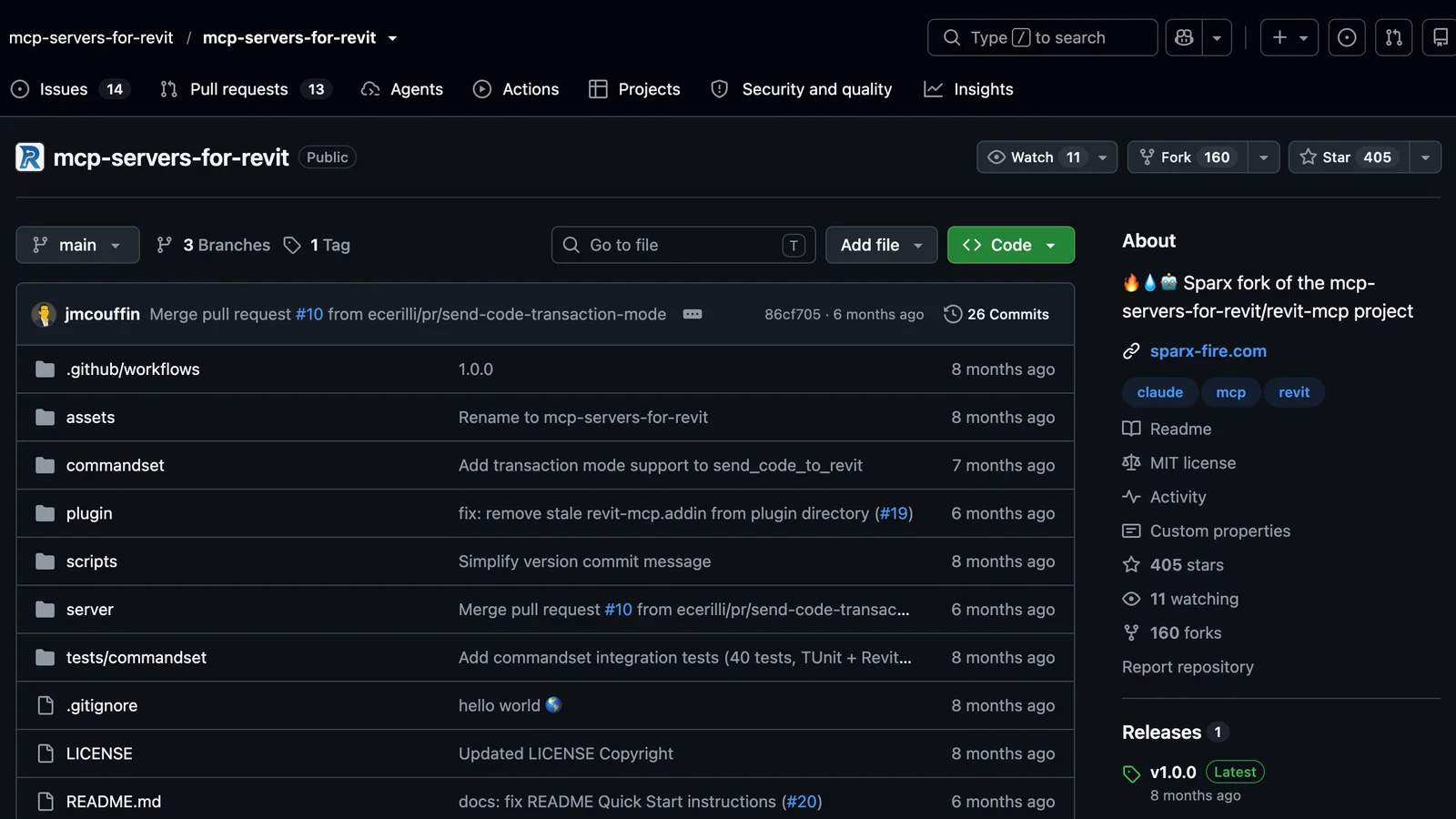Select the claude topic tag
The height and width of the screenshot is (819, 1456).
[x=1159, y=392]
